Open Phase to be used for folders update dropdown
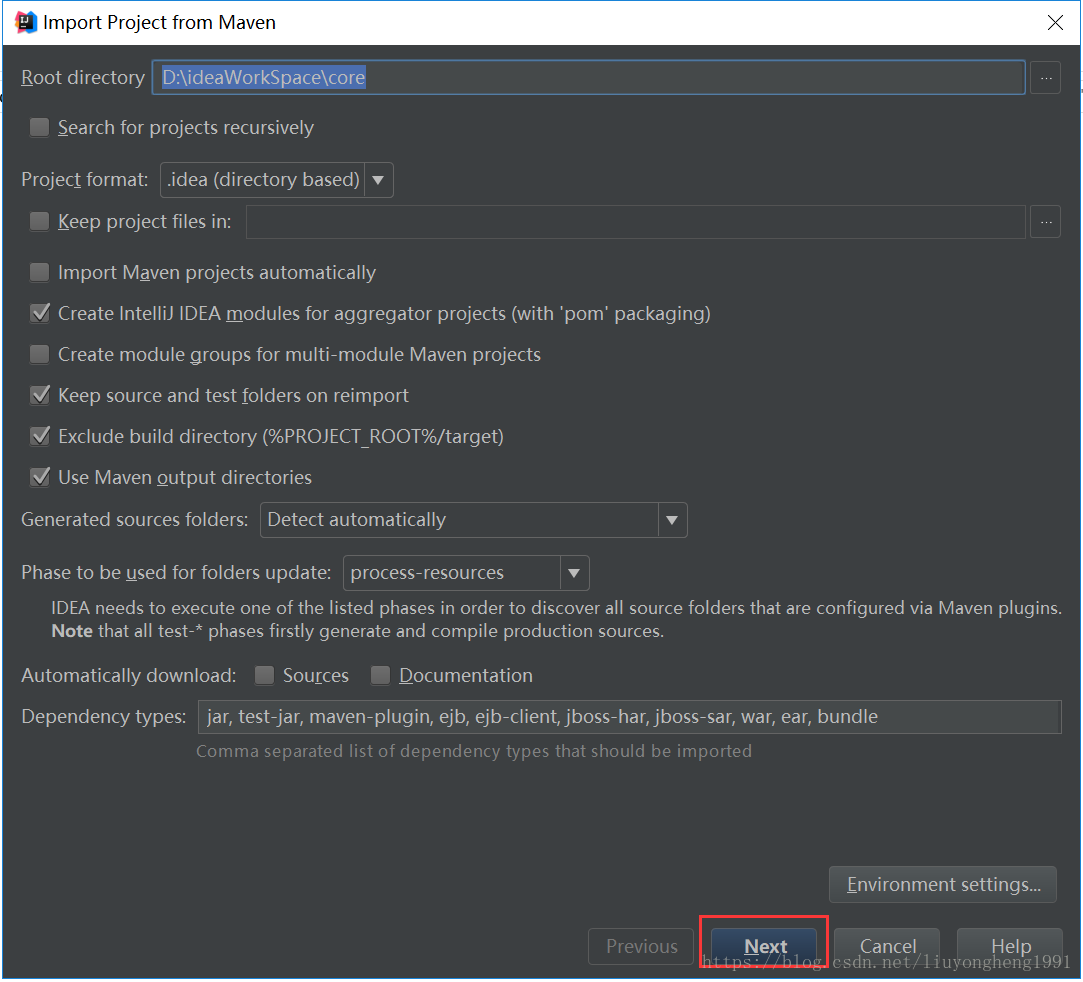This screenshot has width=1083, height=982. 466,572
